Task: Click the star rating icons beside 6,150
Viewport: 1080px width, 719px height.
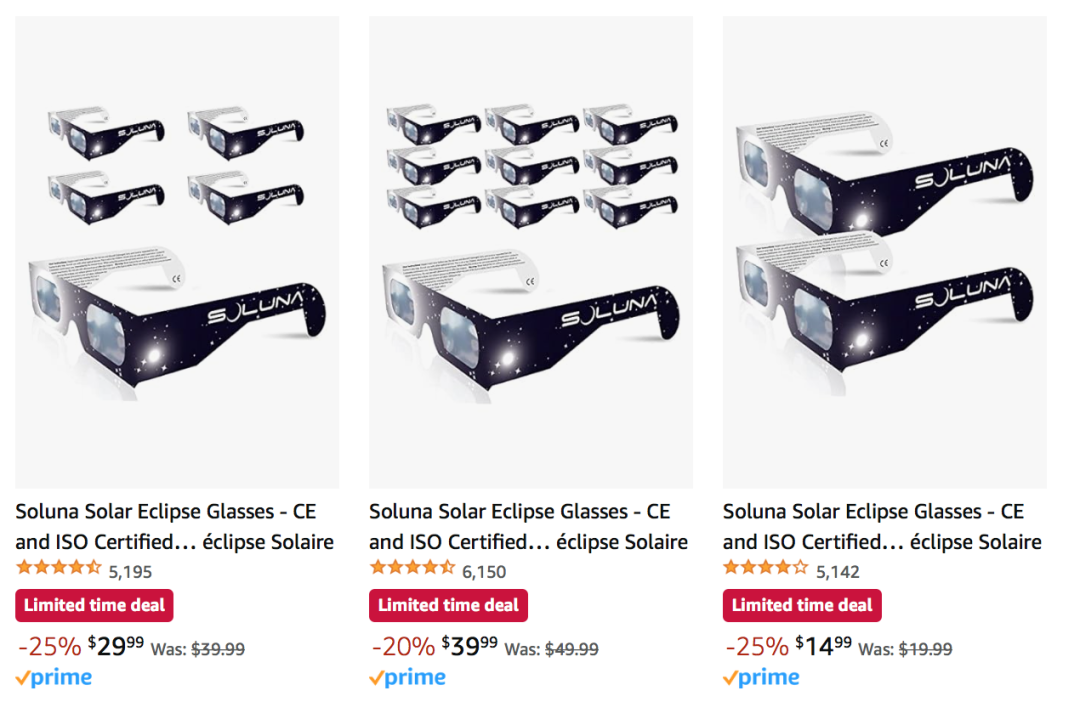Action: click(x=413, y=568)
